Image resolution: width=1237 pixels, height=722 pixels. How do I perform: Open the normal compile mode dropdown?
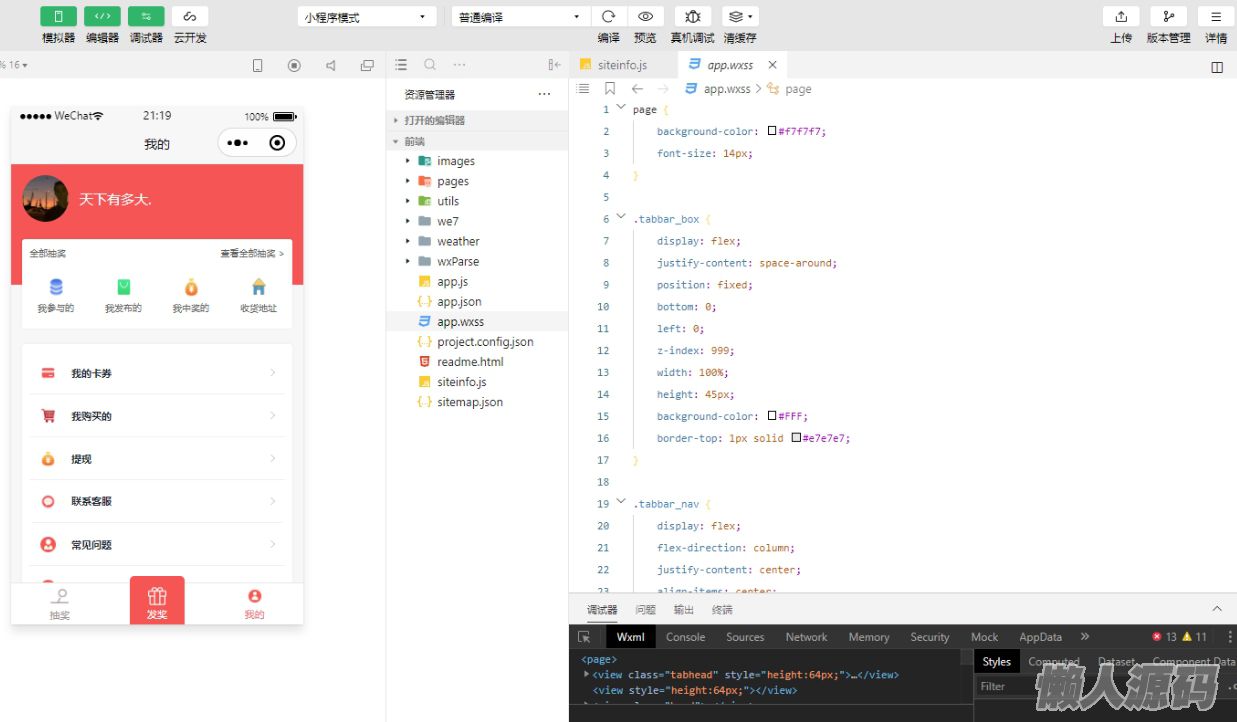[x=519, y=17]
